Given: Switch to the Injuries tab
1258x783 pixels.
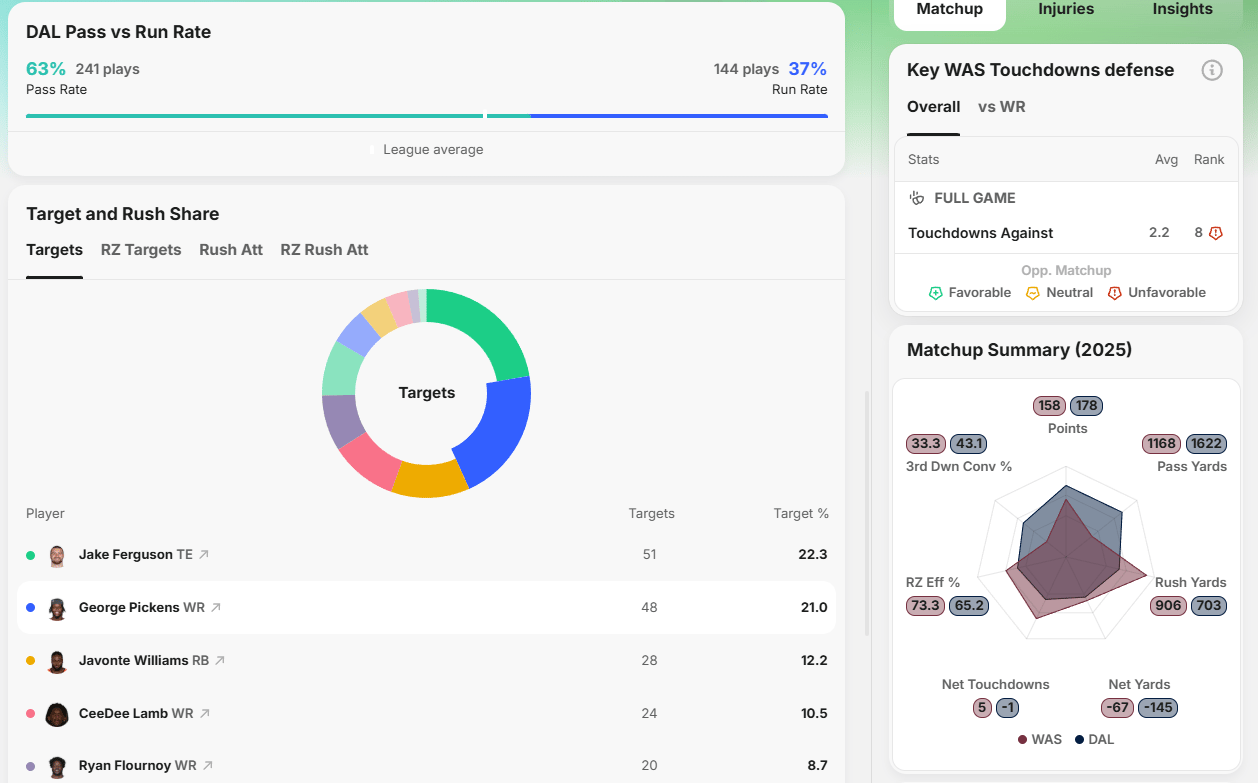Looking at the screenshot, I should (x=1066, y=9).
